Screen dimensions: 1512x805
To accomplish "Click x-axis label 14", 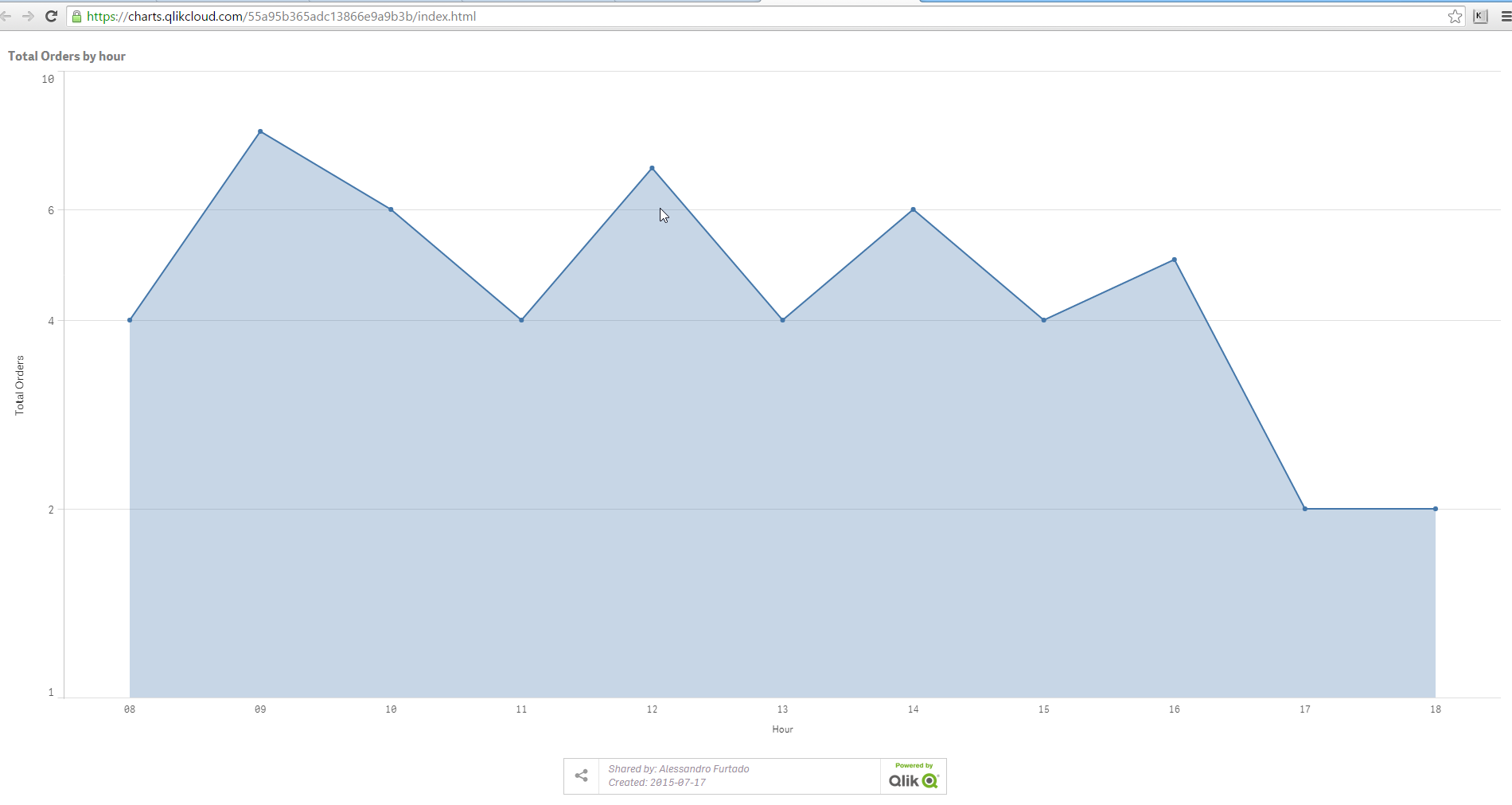I will click(913, 709).
